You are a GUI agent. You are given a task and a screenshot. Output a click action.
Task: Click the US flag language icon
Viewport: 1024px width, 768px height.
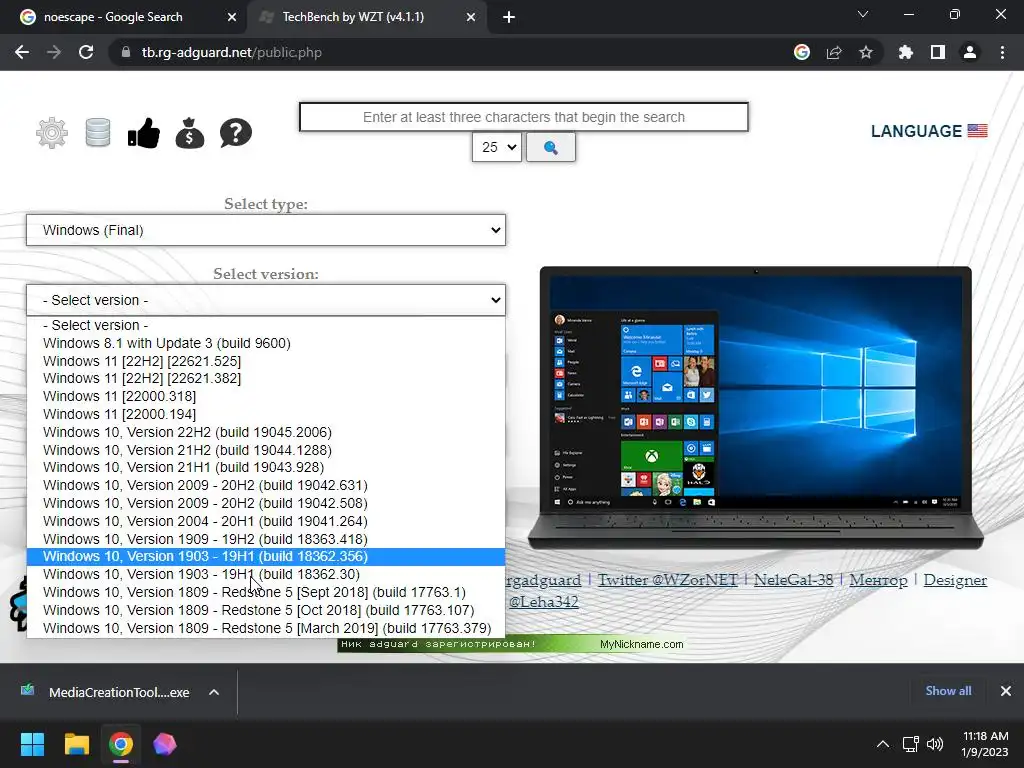point(977,131)
